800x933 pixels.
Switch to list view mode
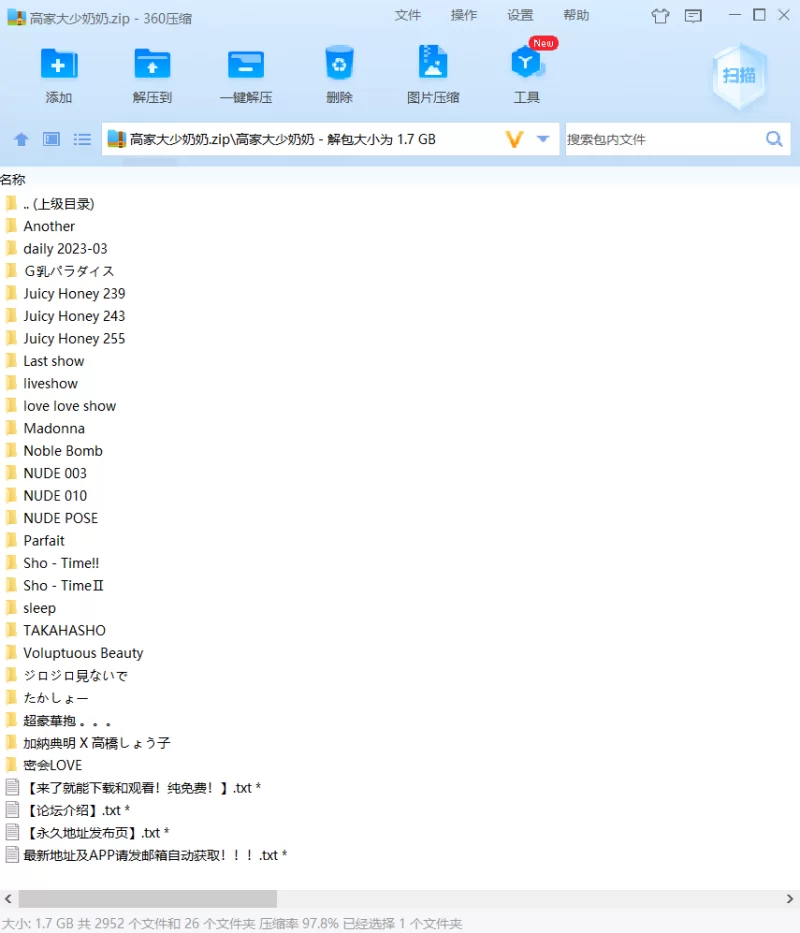pos(82,139)
